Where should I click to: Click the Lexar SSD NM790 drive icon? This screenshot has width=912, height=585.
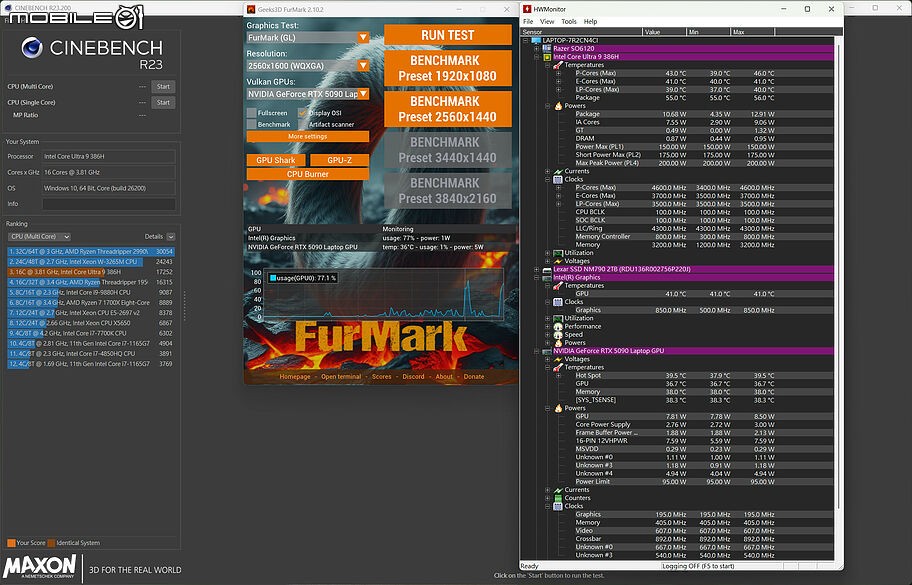tap(547, 269)
